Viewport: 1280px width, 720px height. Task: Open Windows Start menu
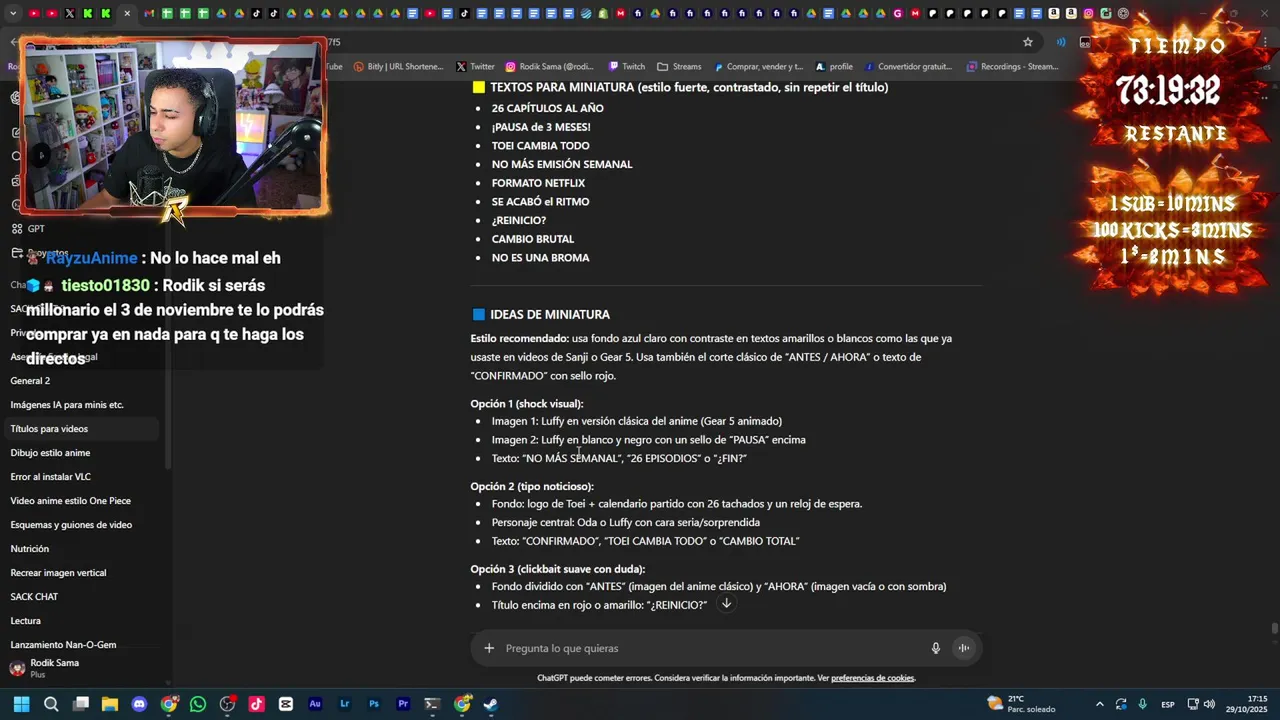coord(21,704)
